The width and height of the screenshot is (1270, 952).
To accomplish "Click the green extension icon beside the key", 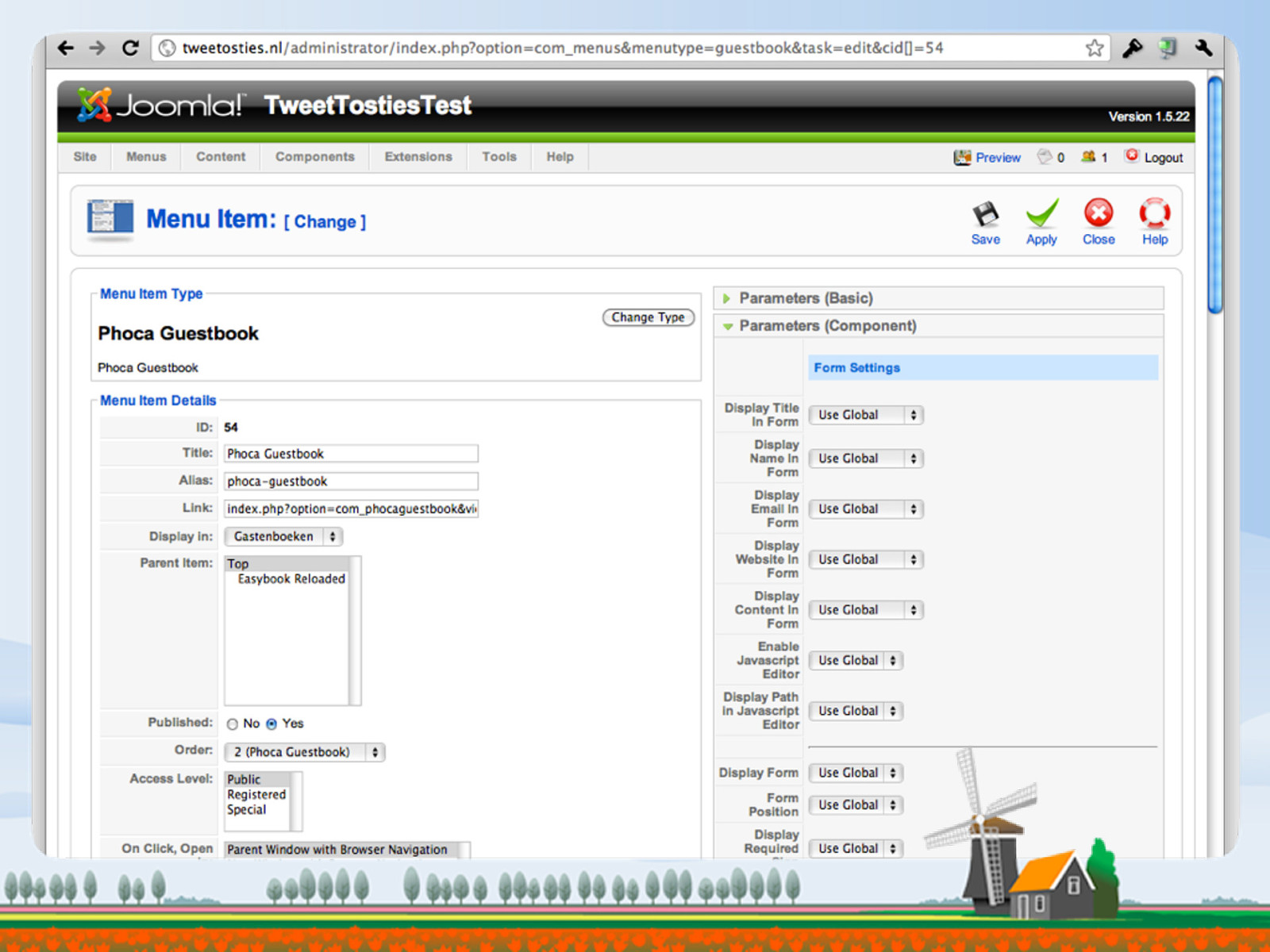I will 1168,48.
